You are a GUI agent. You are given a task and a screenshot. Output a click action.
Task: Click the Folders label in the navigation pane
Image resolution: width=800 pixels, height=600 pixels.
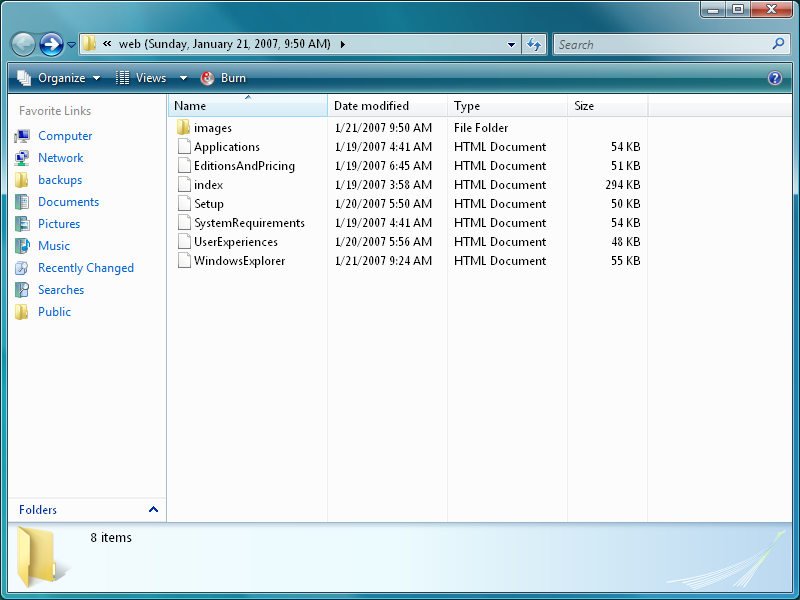coord(38,510)
